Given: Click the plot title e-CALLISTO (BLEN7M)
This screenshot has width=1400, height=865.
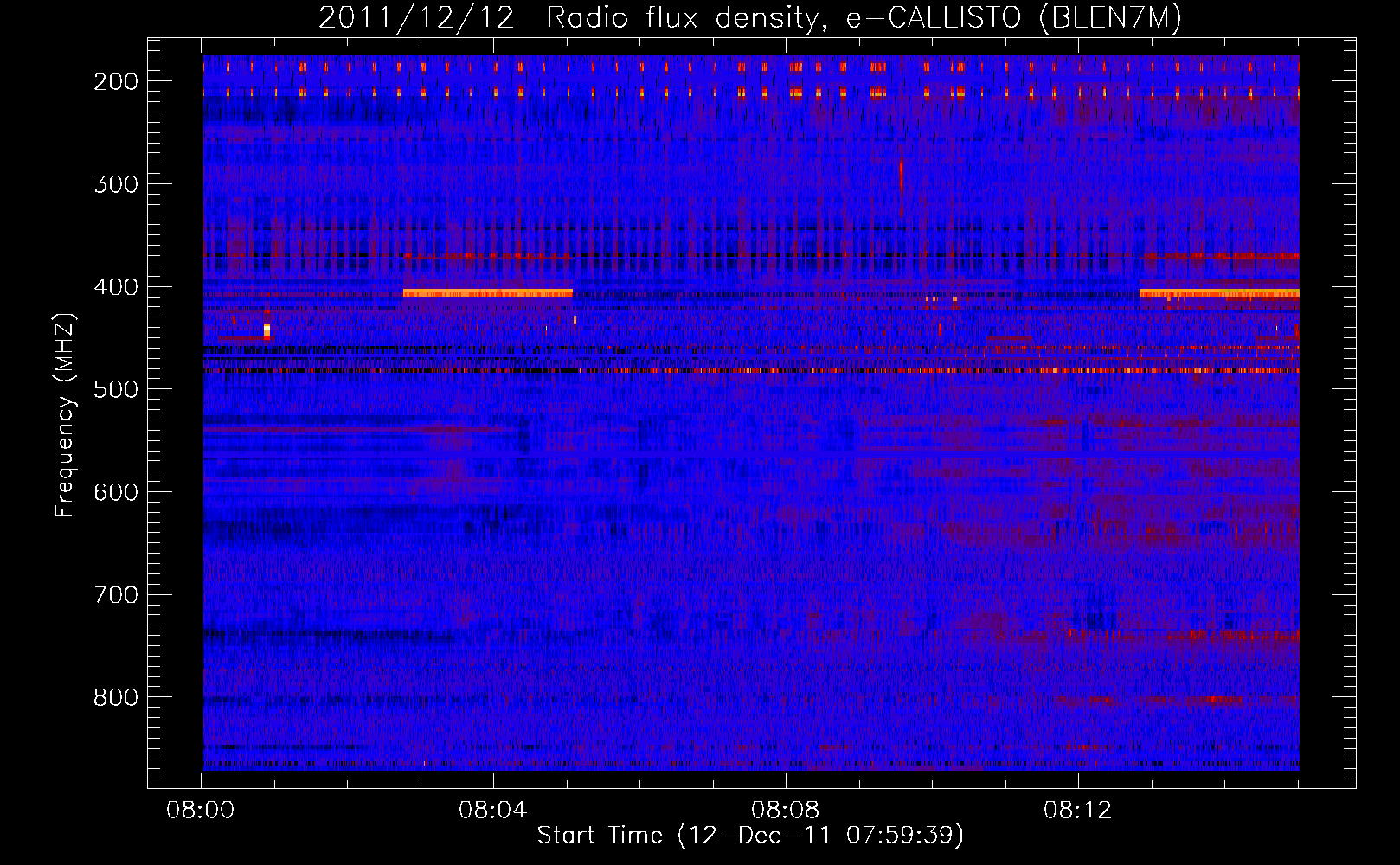Looking at the screenshot, I should pyautogui.click(x=1013, y=18).
